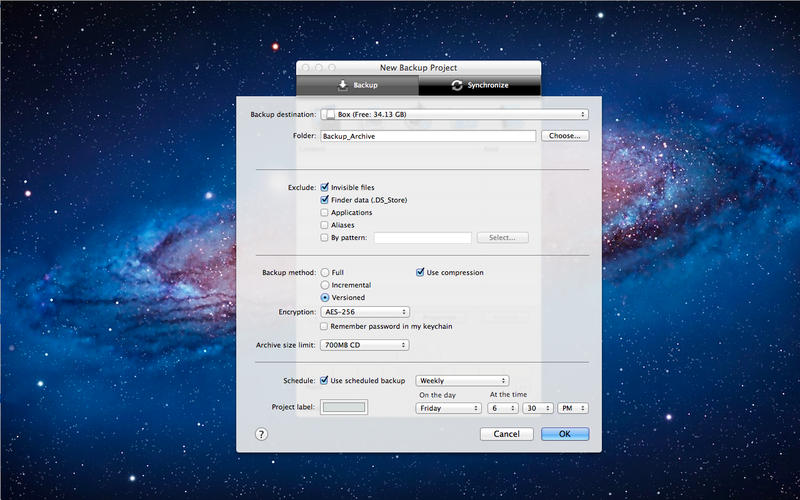800x500 pixels.
Task: Open the minutes dropdown showing 30
Action: click(538, 408)
